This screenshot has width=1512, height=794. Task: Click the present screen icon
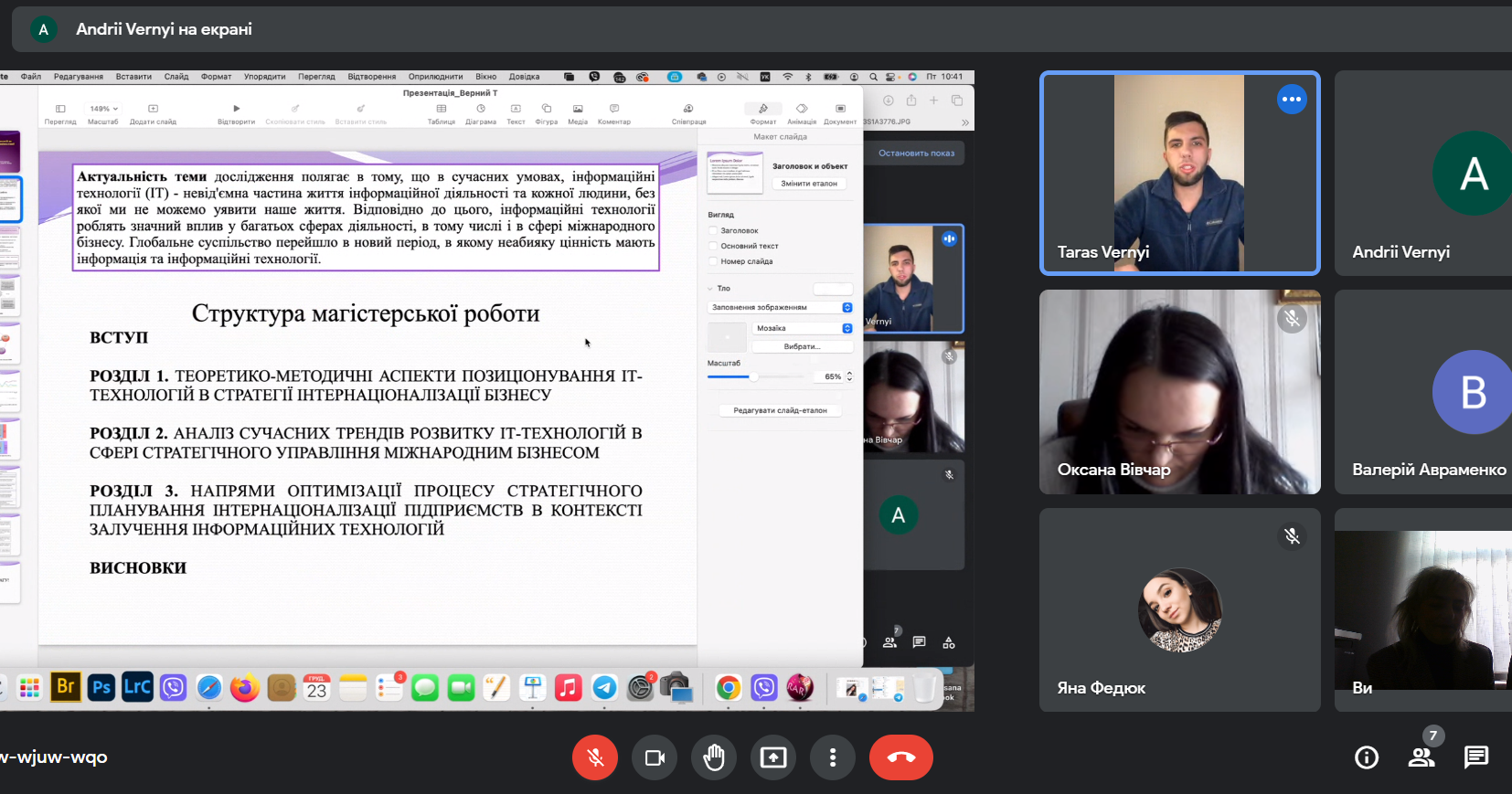[773, 757]
